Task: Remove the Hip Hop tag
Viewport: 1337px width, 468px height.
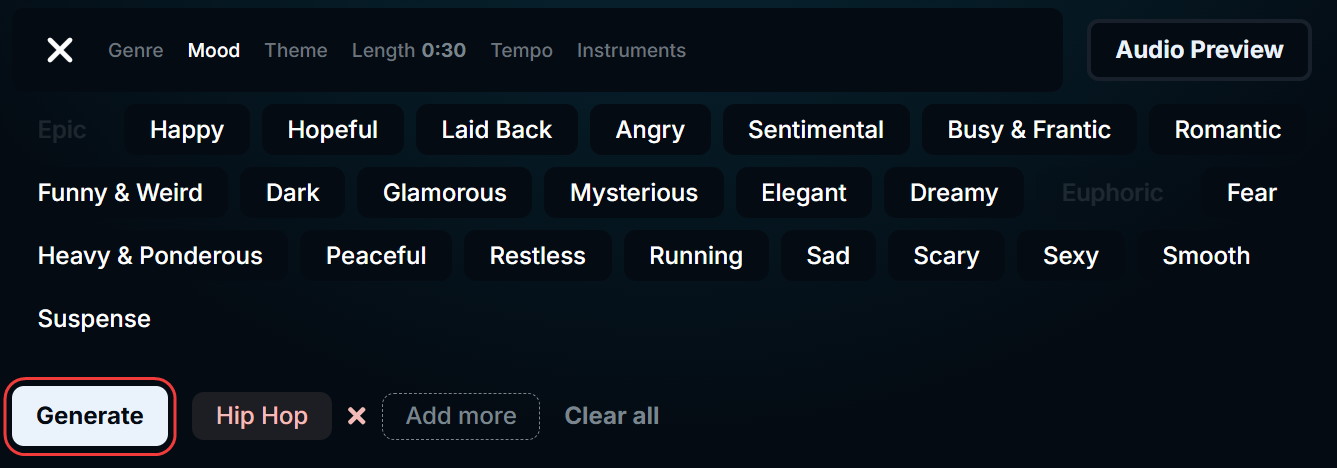Action: [356, 416]
